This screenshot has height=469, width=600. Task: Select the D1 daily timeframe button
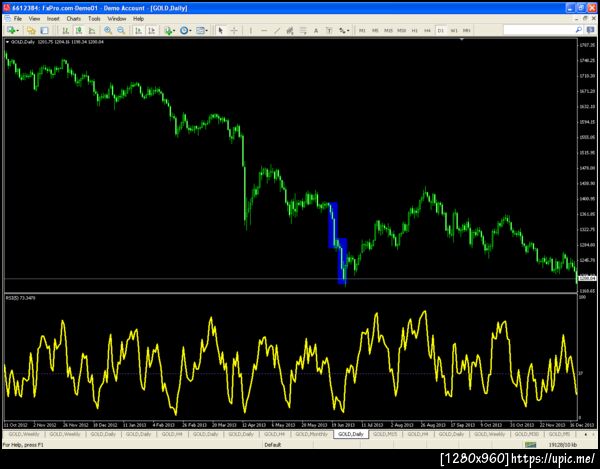[x=440, y=30]
